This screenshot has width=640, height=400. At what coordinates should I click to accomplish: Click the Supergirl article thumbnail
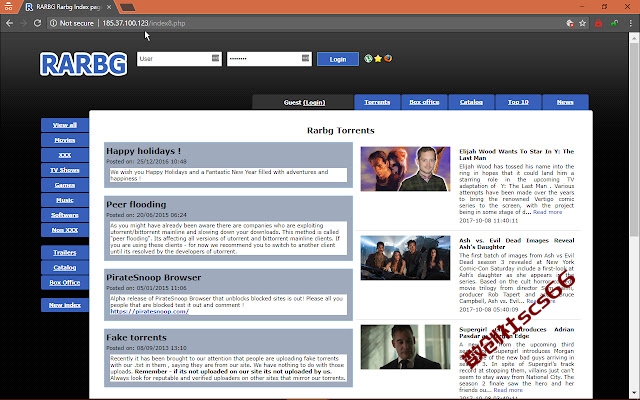point(405,347)
